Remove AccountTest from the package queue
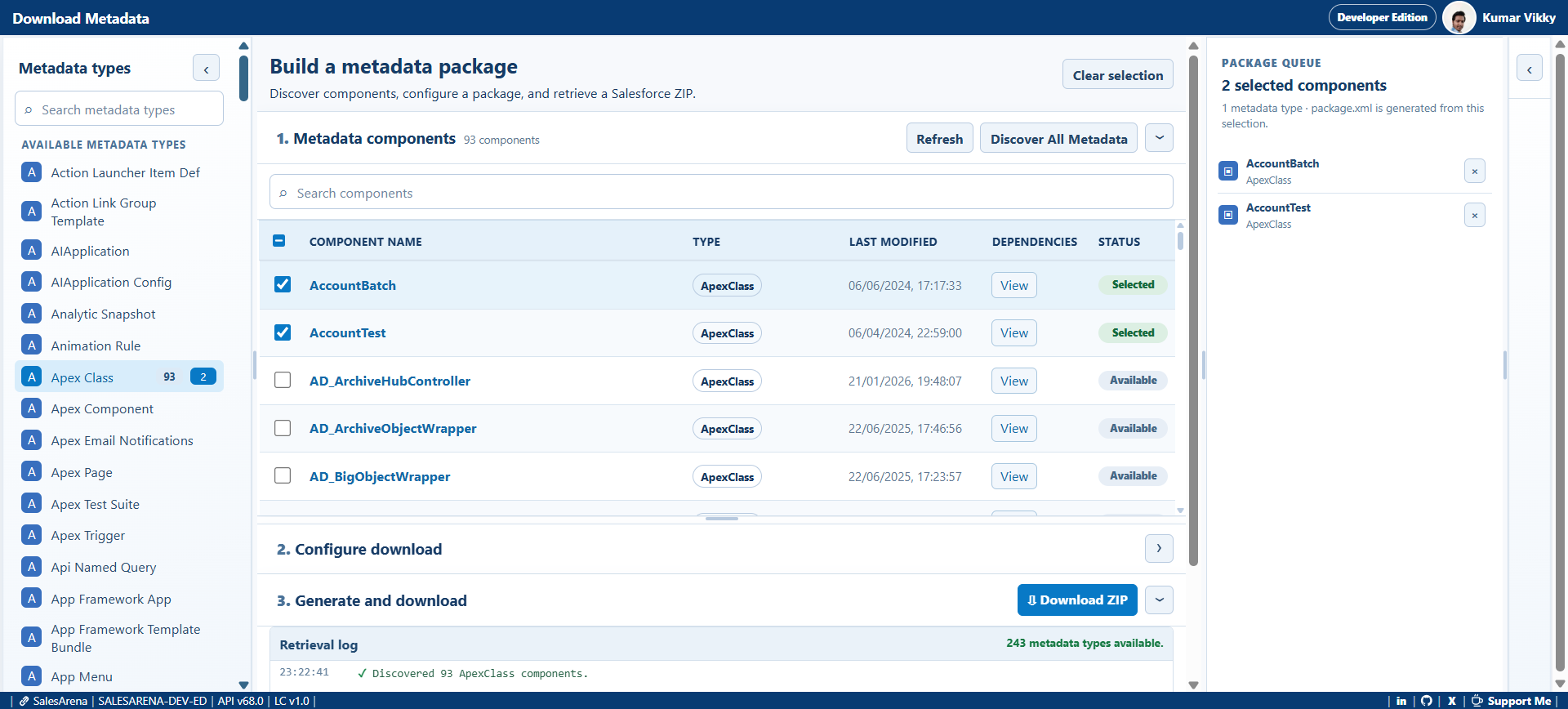Image resolution: width=1568 pixels, height=709 pixels. click(x=1474, y=215)
